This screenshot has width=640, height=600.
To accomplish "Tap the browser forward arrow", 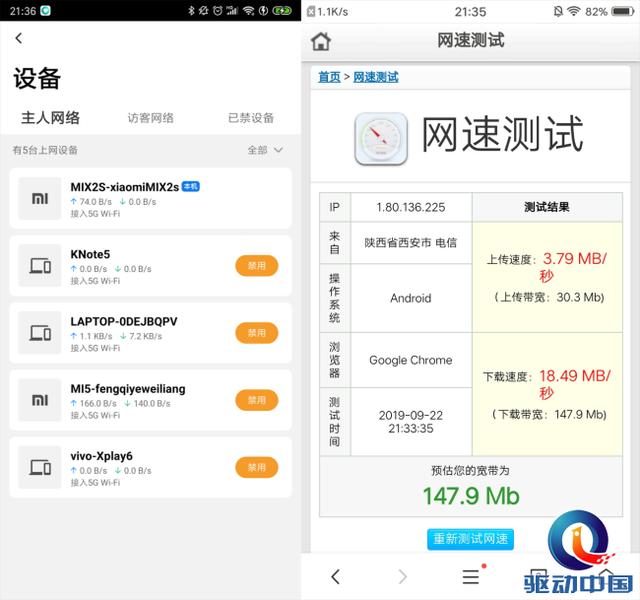I will tap(403, 577).
